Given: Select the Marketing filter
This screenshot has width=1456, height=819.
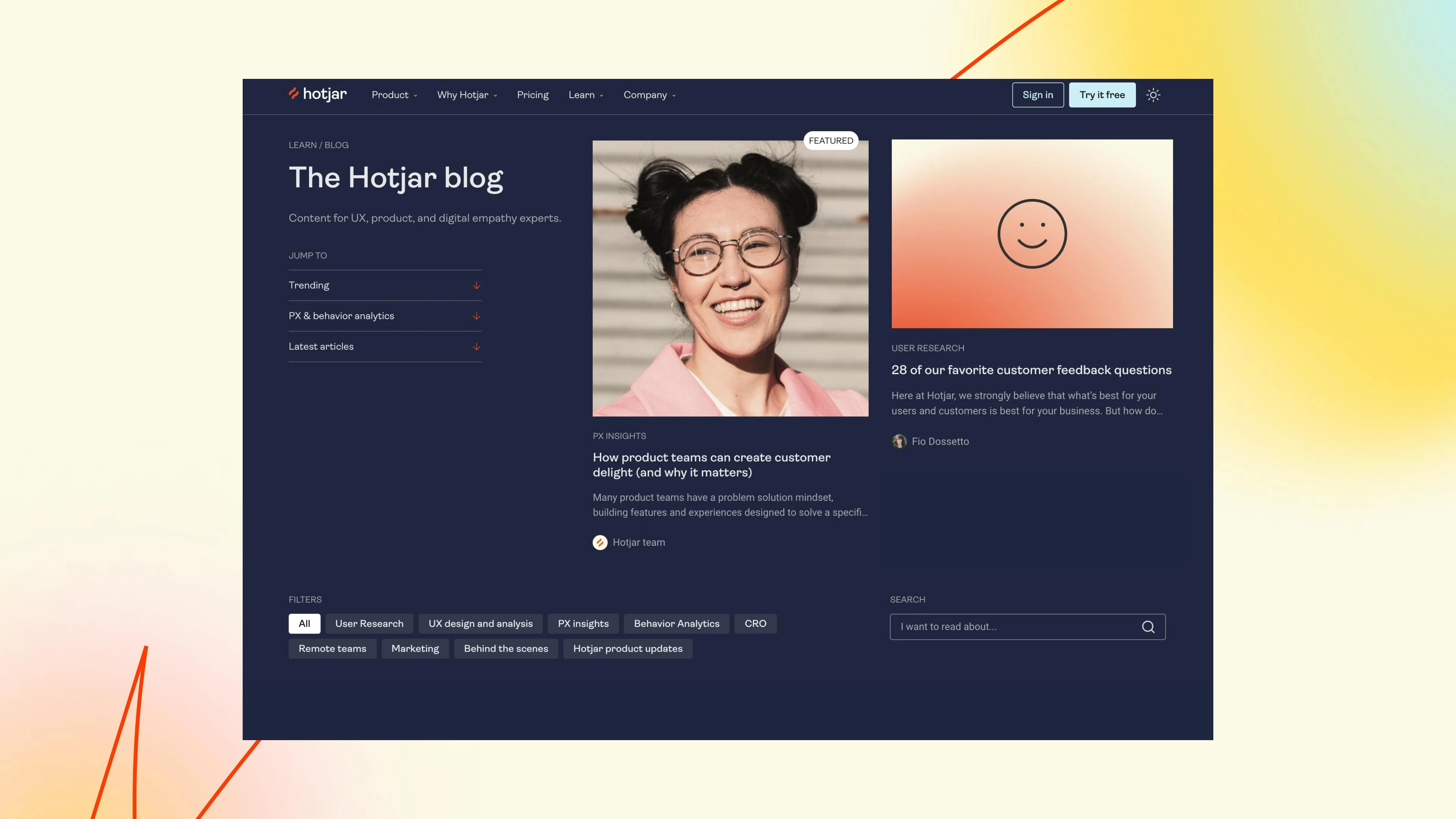Looking at the screenshot, I should [415, 648].
